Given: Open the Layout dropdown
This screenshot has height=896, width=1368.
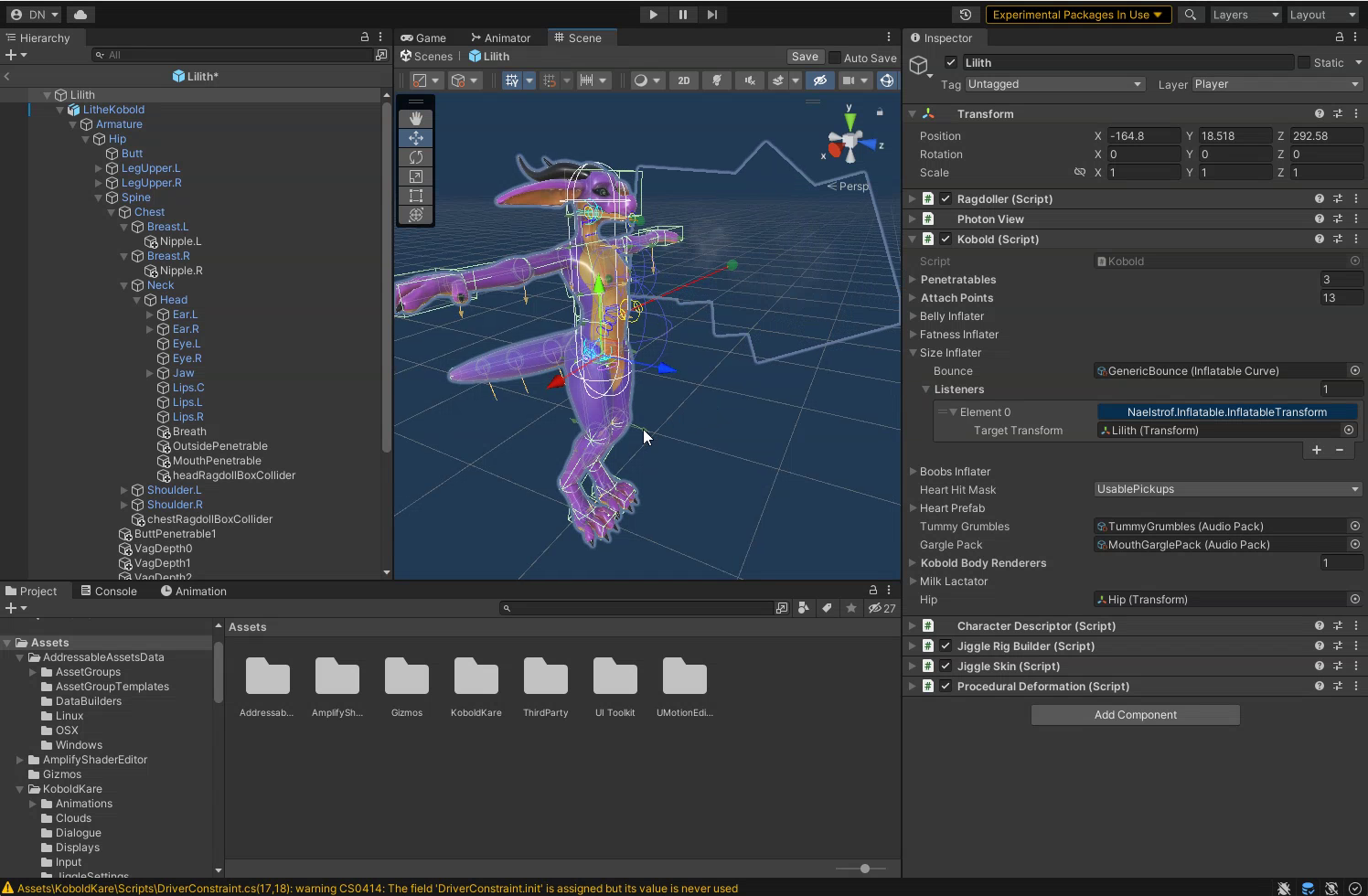Looking at the screenshot, I should [x=1322, y=15].
